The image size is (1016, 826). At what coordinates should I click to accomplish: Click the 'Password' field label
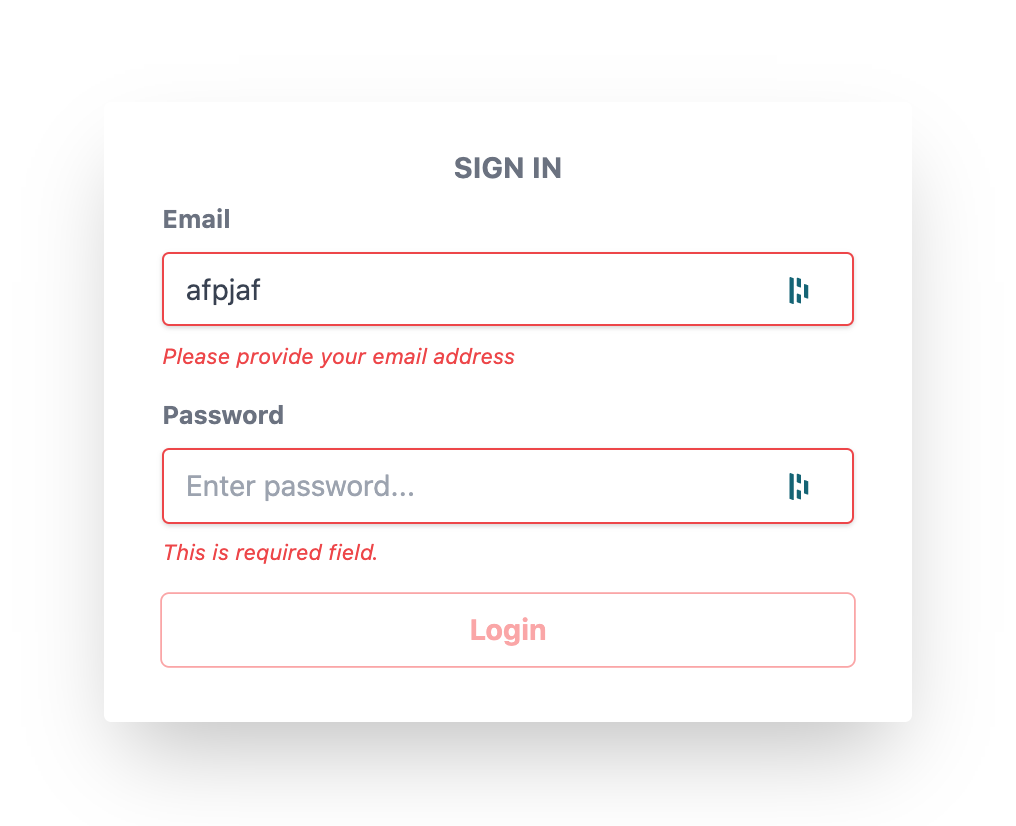point(223,415)
